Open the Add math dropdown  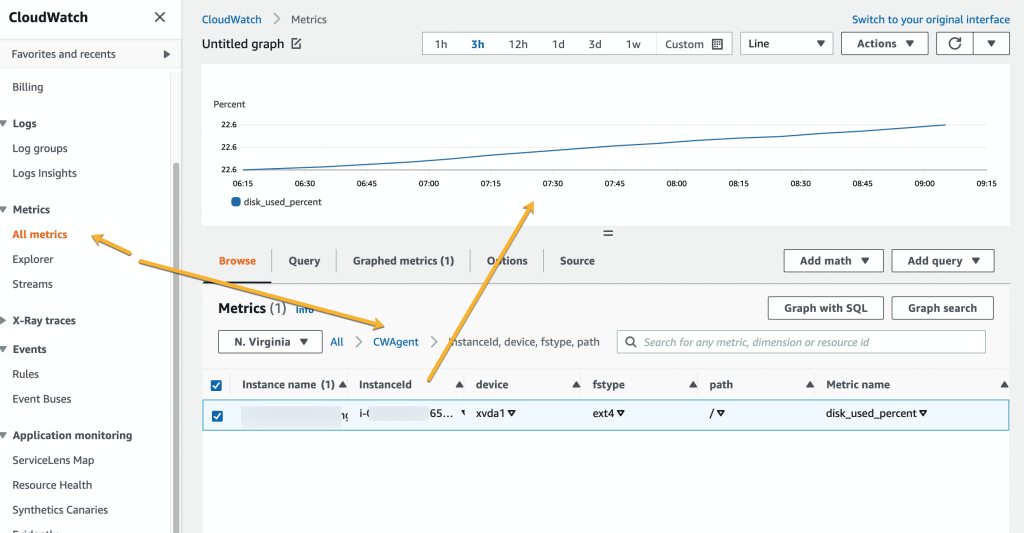833,261
